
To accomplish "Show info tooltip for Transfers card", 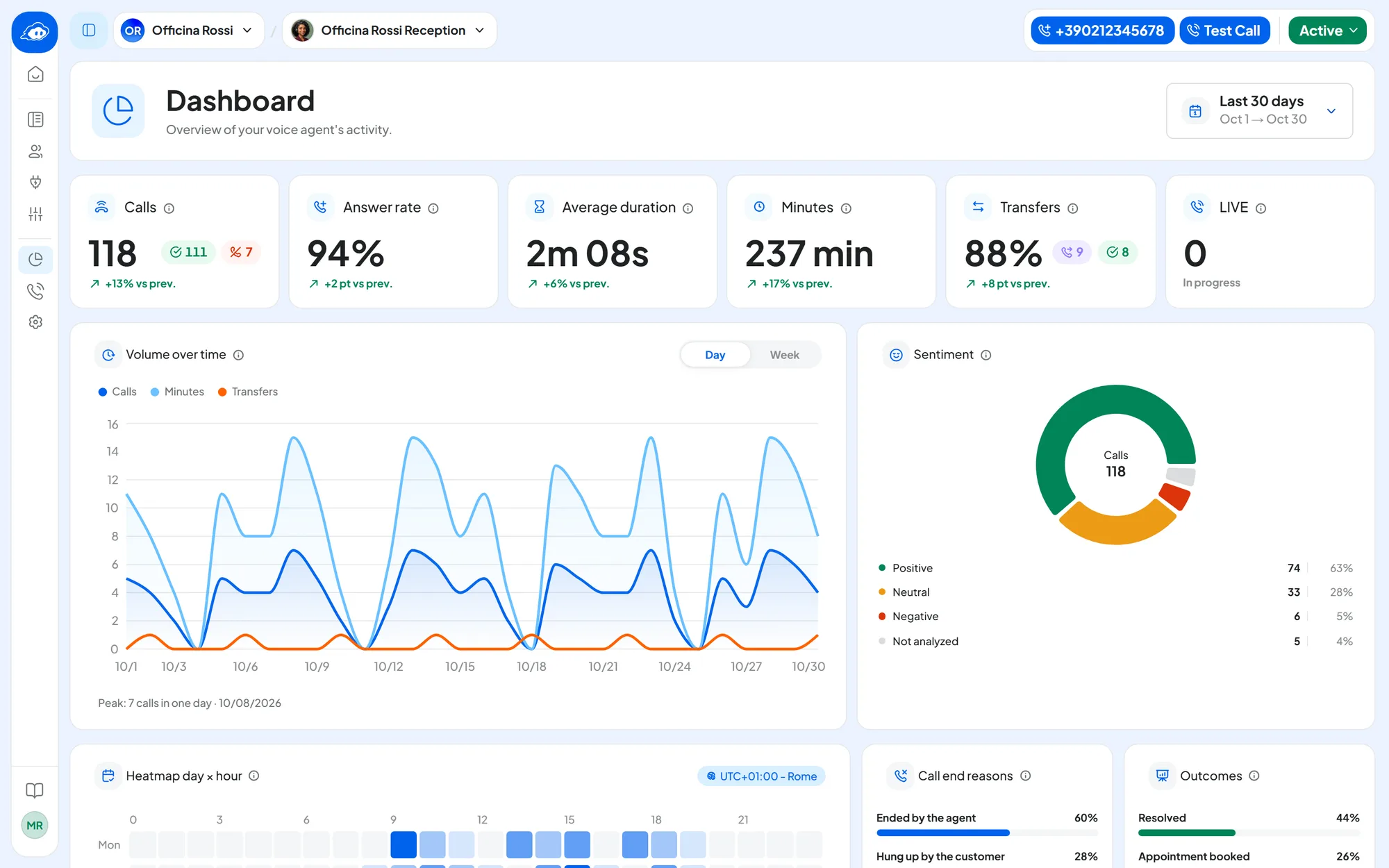I will pyautogui.click(x=1073, y=208).
